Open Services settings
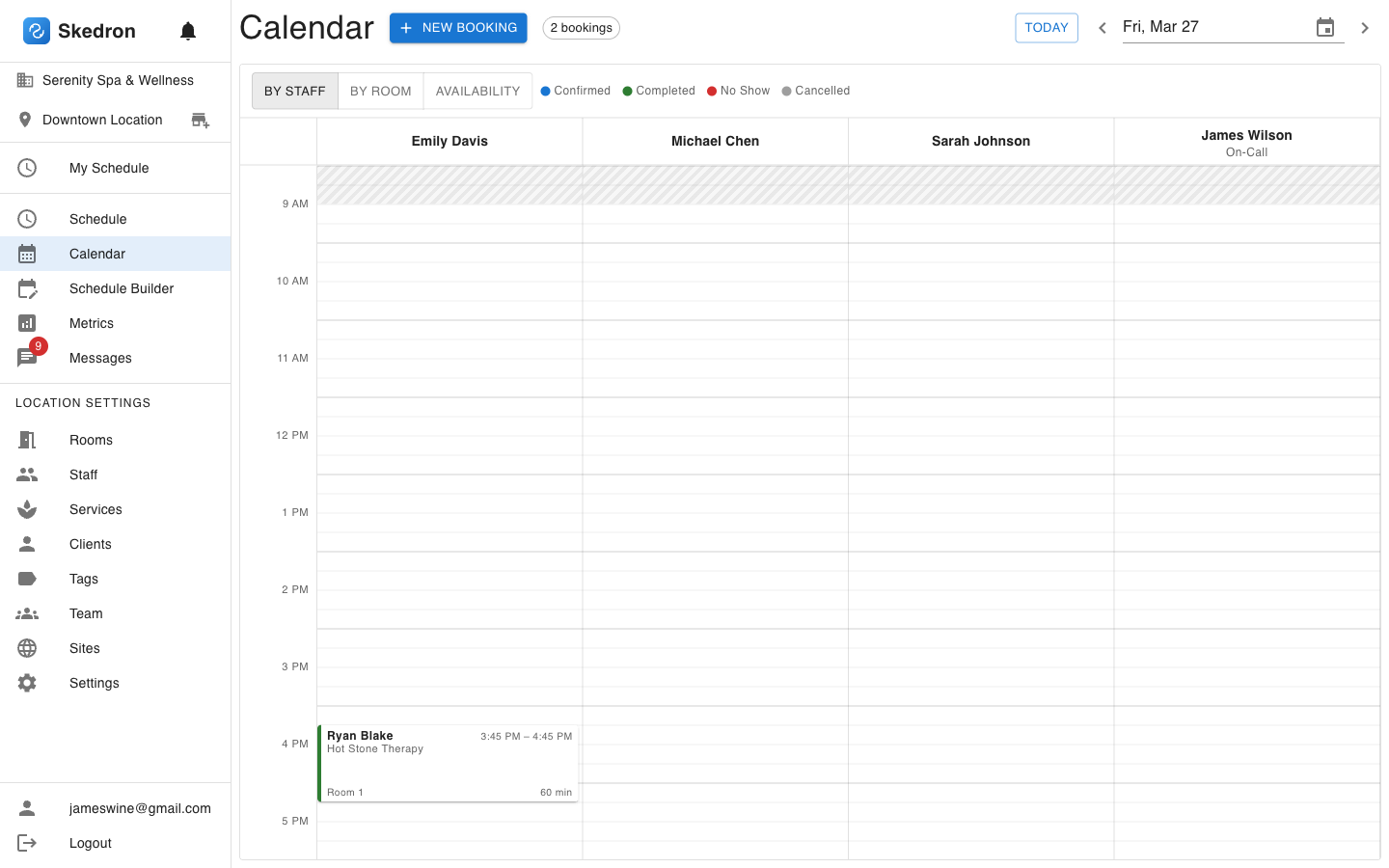The height and width of the screenshot is (868, 1389). pyautogui.click(x=115, y=509)
